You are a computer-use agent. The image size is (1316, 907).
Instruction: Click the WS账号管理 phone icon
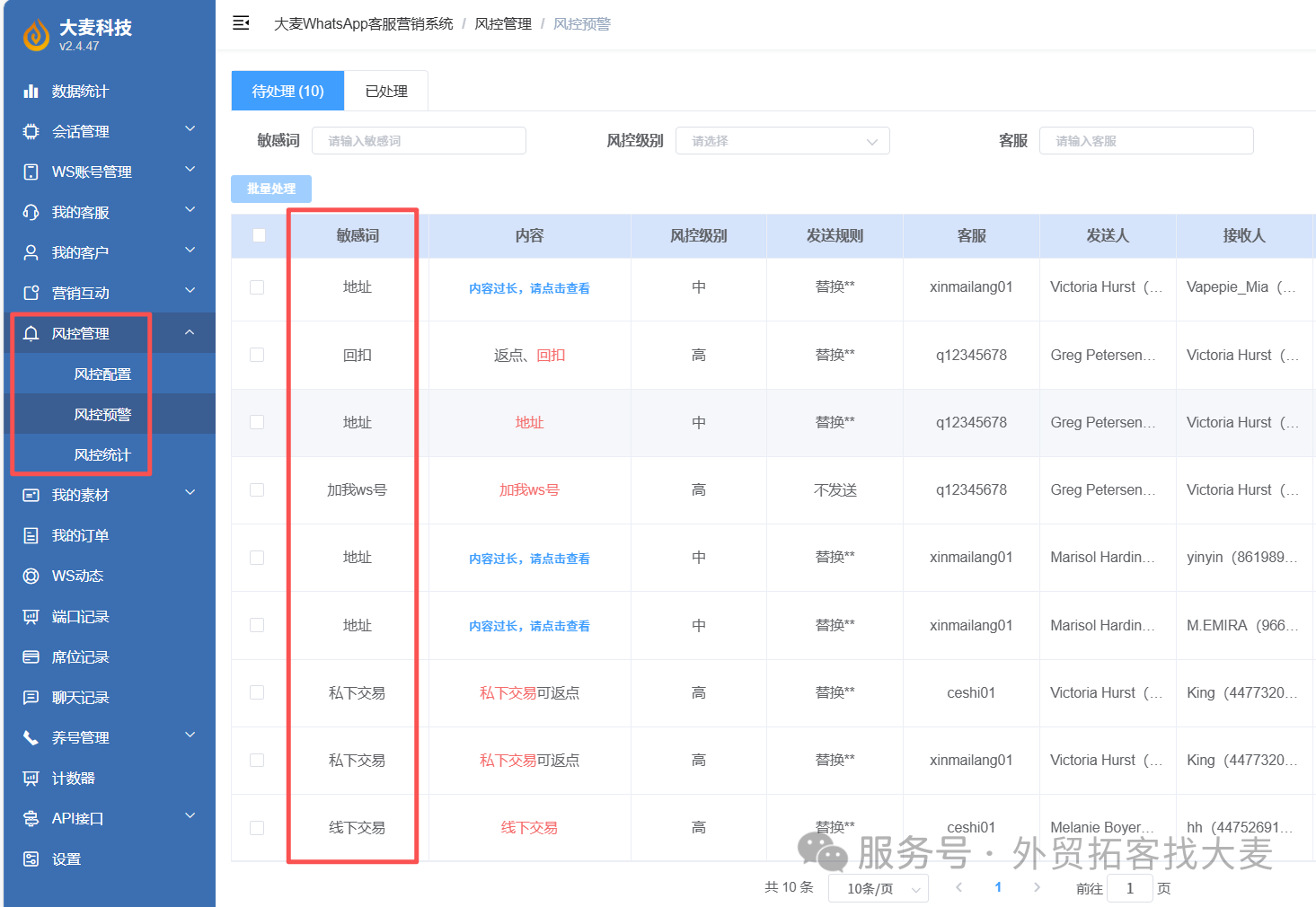(31, 172)
